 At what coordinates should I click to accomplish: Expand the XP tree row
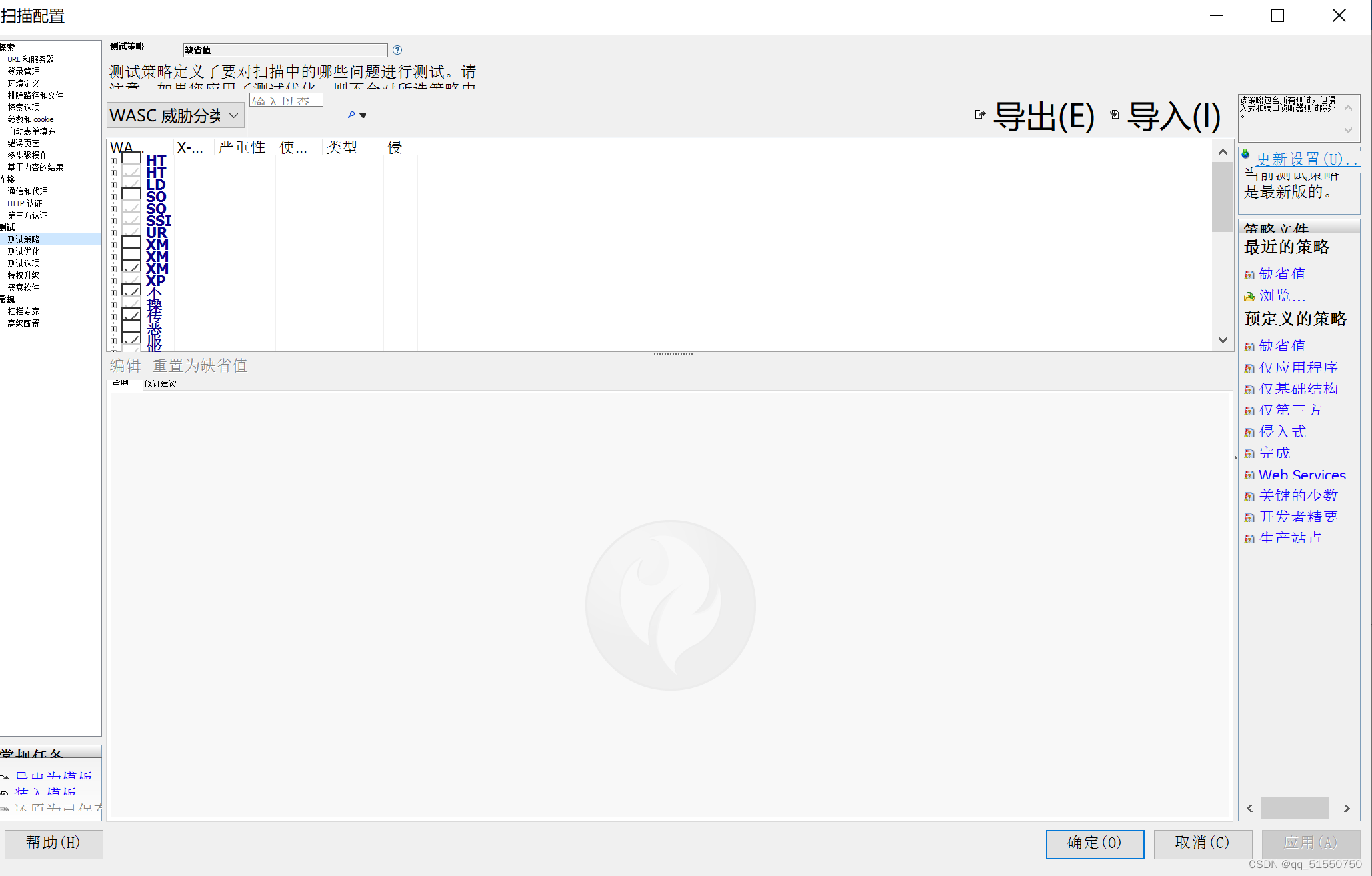click(x=114, y=281)
